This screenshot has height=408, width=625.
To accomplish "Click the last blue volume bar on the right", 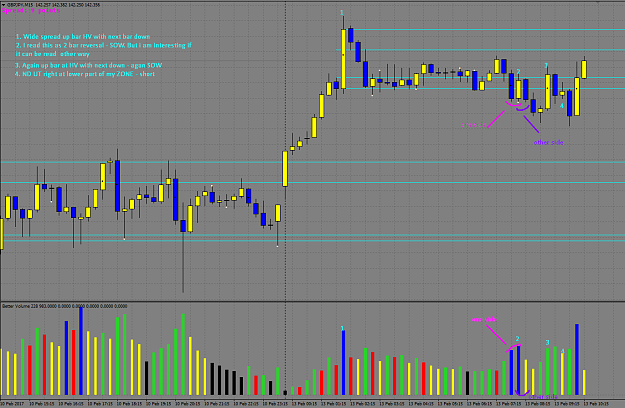I will click(x=576, y=359).
